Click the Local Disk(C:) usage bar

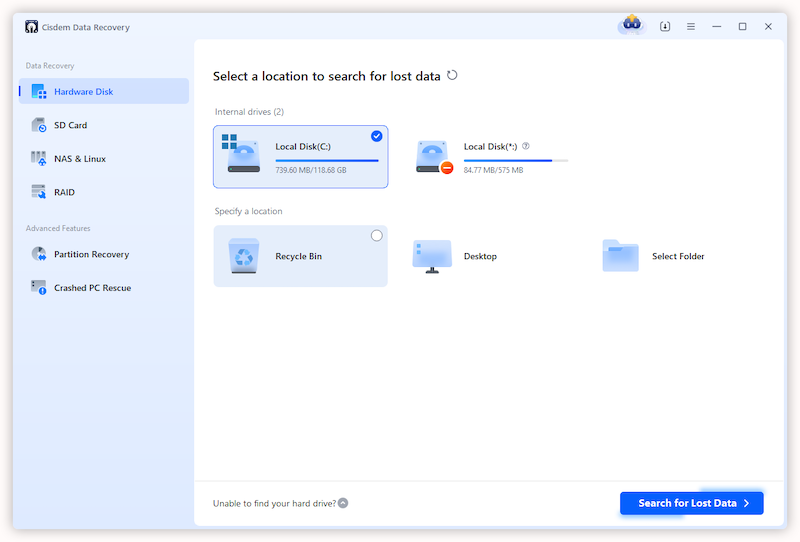[327, 160]
